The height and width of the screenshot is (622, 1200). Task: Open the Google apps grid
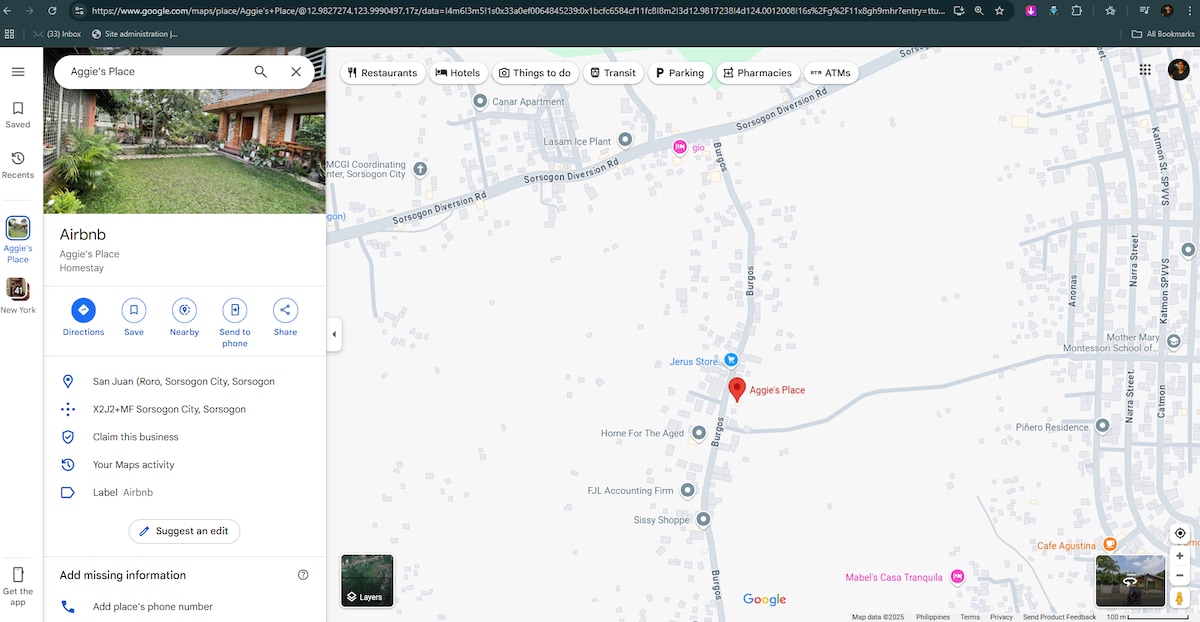click(x=1145, y=70)
